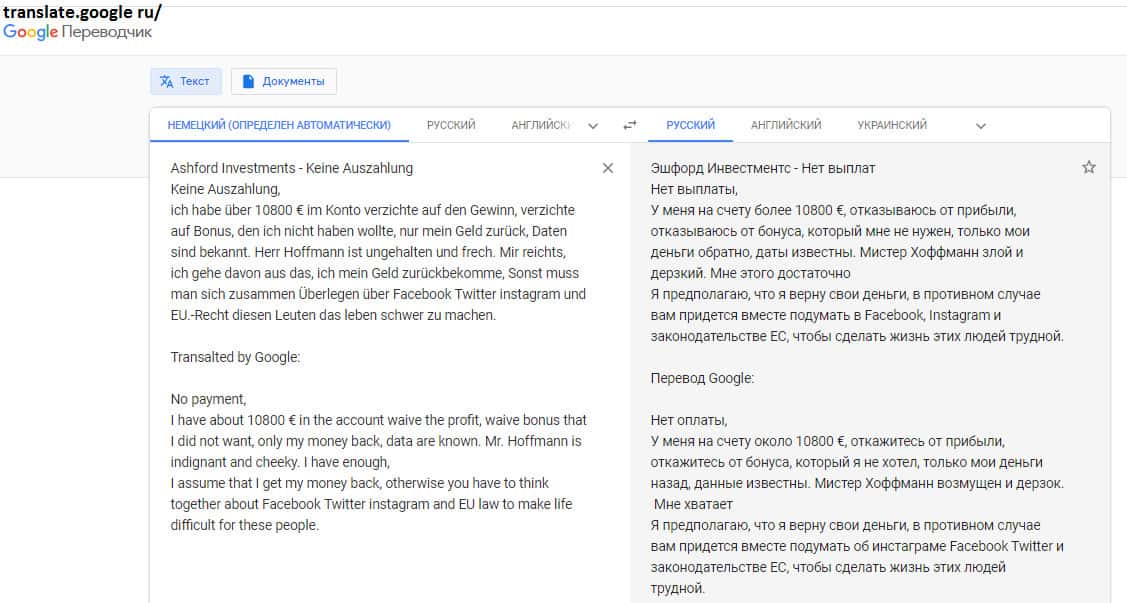1127x603 pixels.
Task: Clear source text with the X icon
Action: (607, 168)
